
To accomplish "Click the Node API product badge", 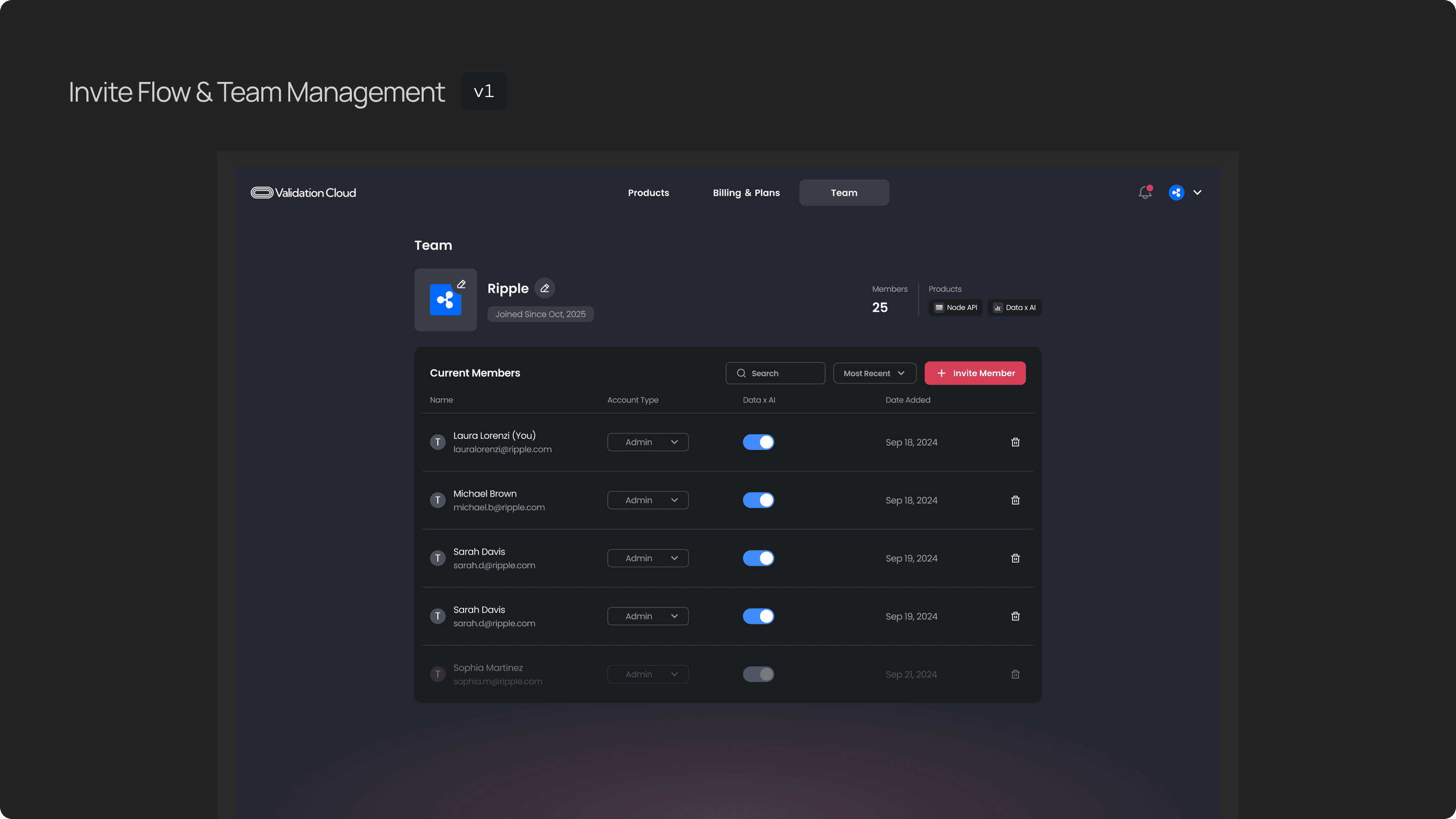I will point(955,307).
